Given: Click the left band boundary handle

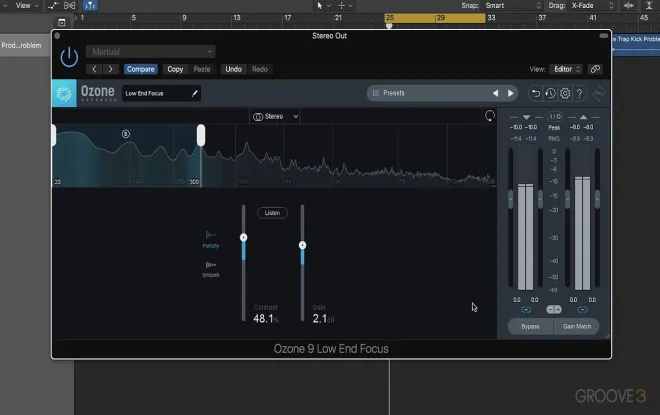Looking at the screenshot, I should [x=54, y=135].
